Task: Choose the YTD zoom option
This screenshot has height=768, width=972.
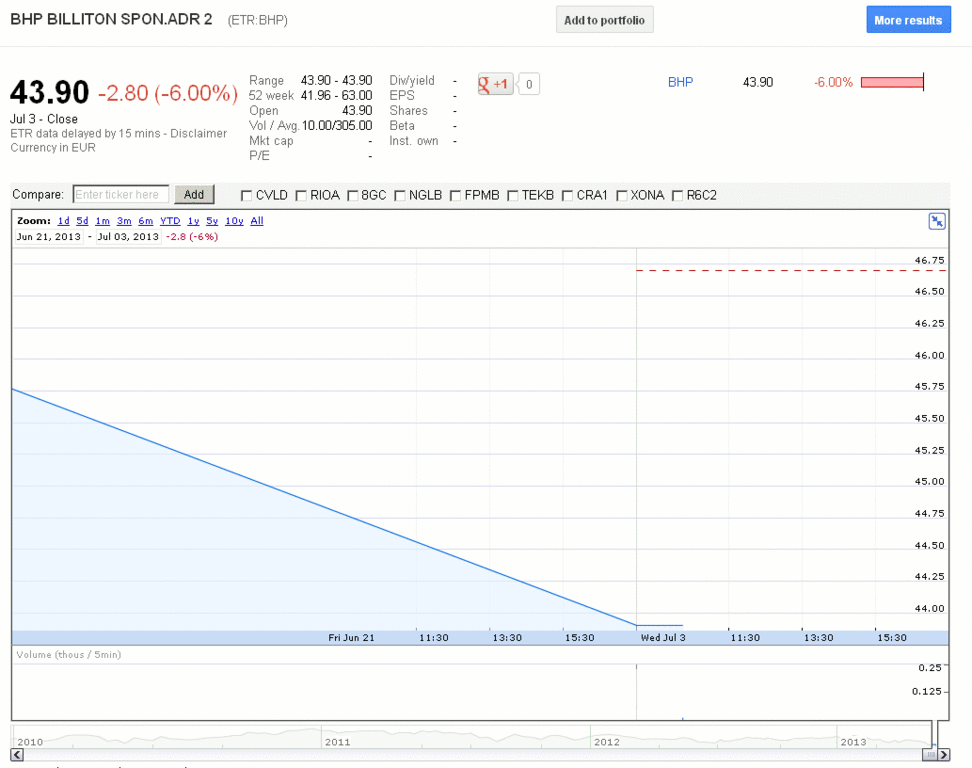Action: [x=170, y=221]
